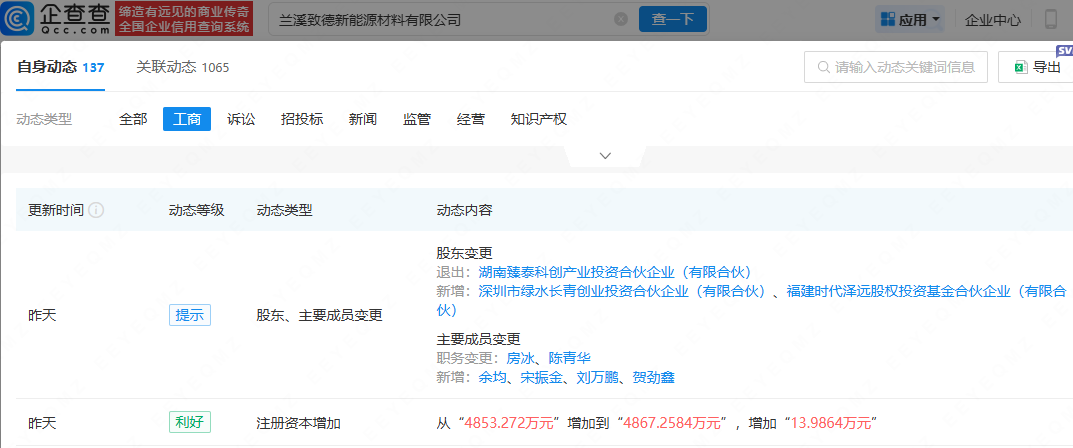Expand the filter chevron below 动态类型

(604, 156)
